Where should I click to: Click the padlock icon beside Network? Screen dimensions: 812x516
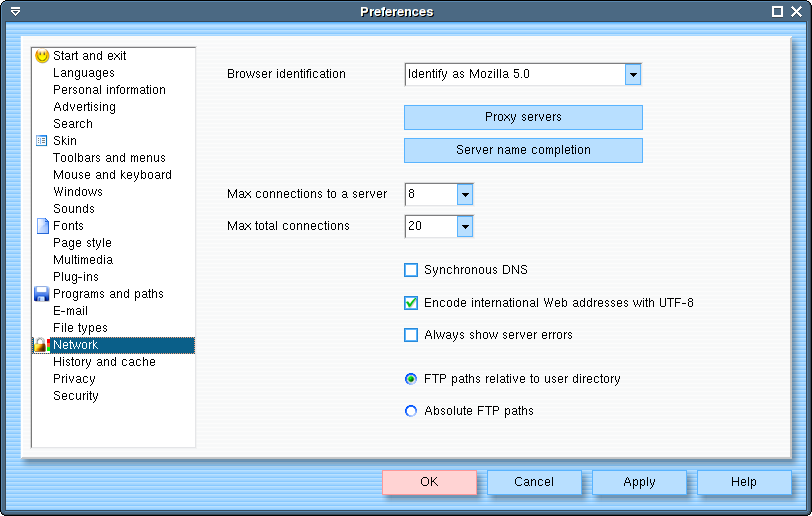[x=42, y=345]
